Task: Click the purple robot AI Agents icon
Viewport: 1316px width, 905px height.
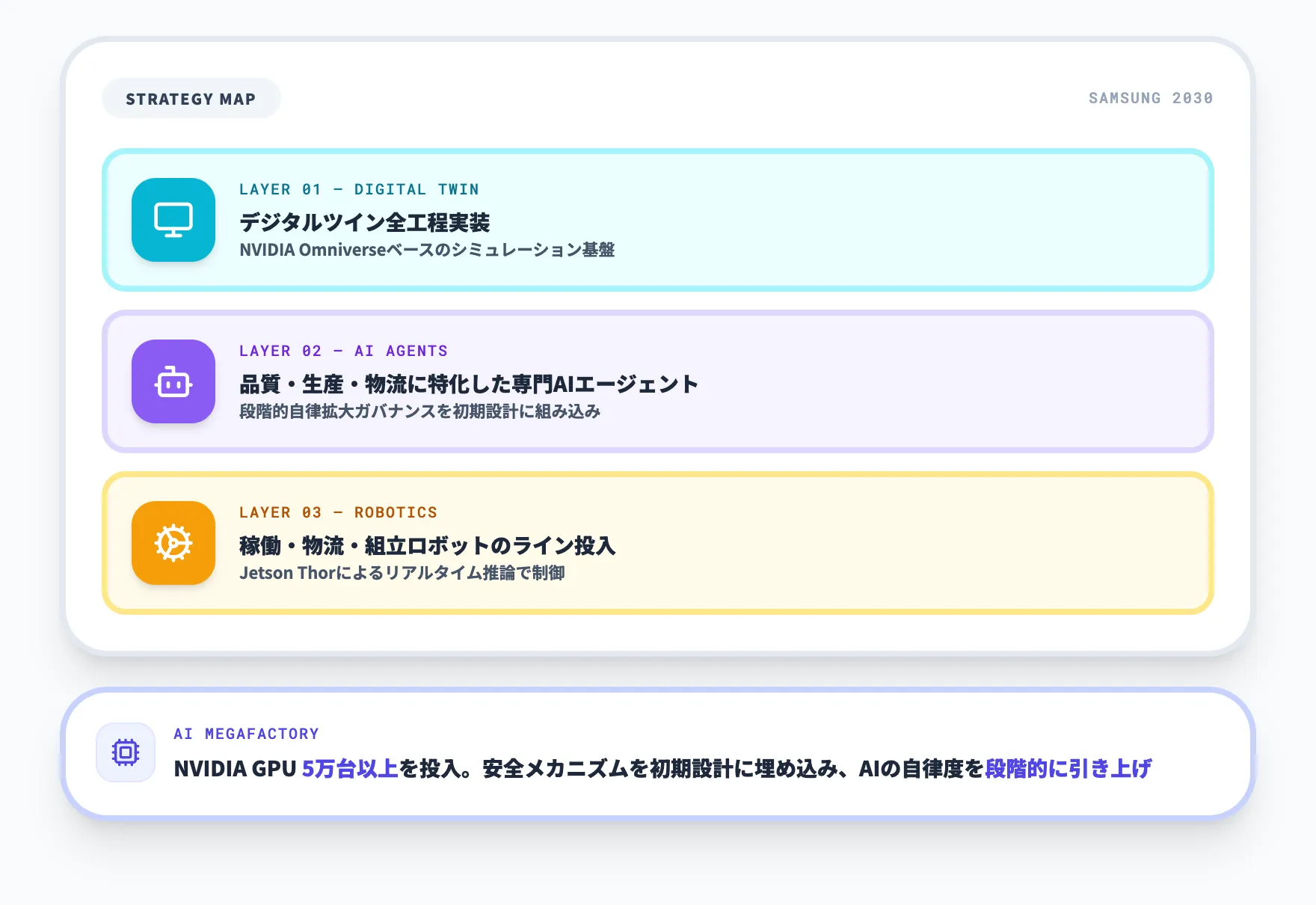Action: click(173, 381)
